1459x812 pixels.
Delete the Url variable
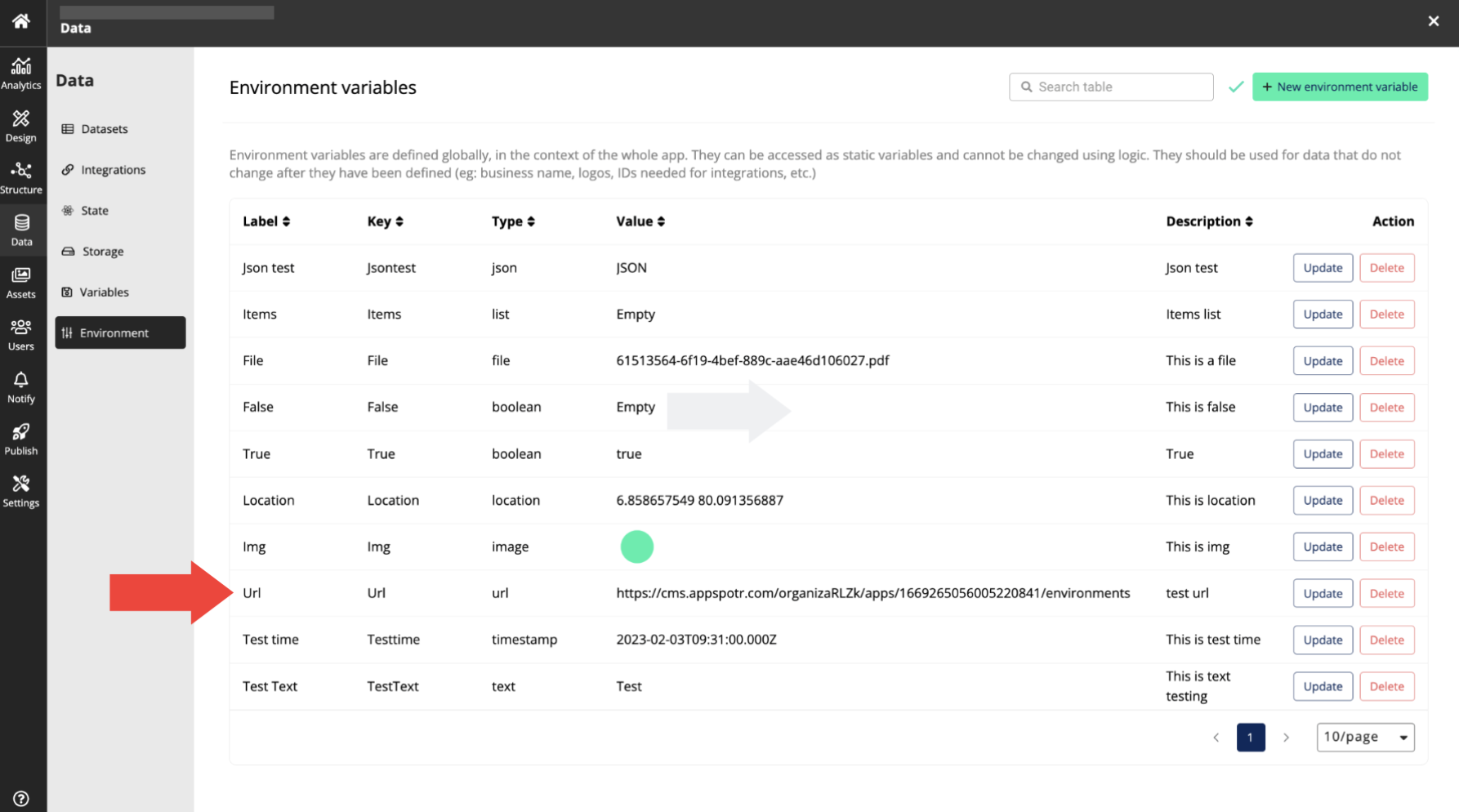1386,594
